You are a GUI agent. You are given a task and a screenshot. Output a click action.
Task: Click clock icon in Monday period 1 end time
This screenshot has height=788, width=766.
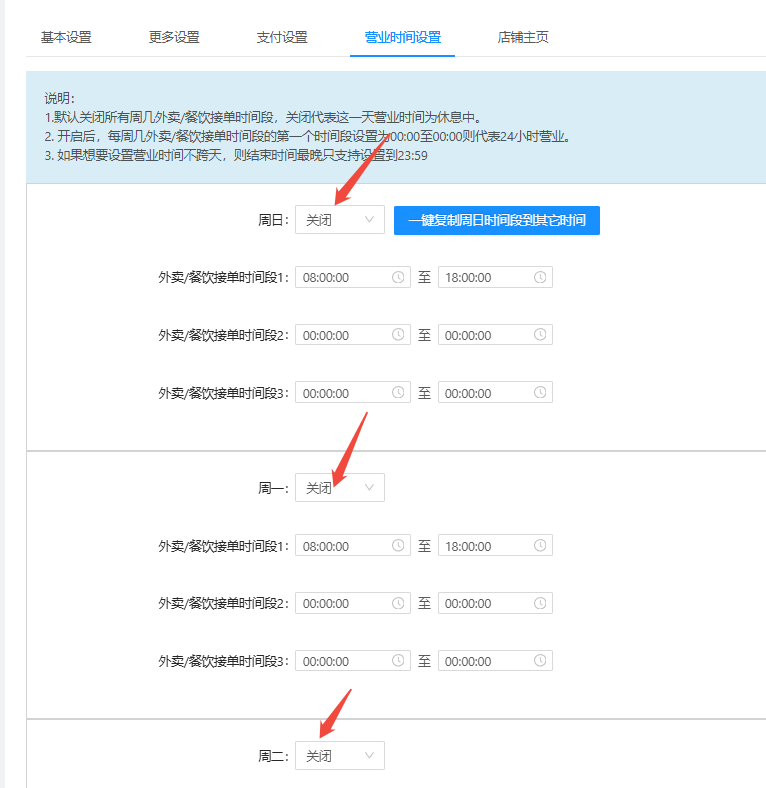pyautogui.click(x=540, y=545)
